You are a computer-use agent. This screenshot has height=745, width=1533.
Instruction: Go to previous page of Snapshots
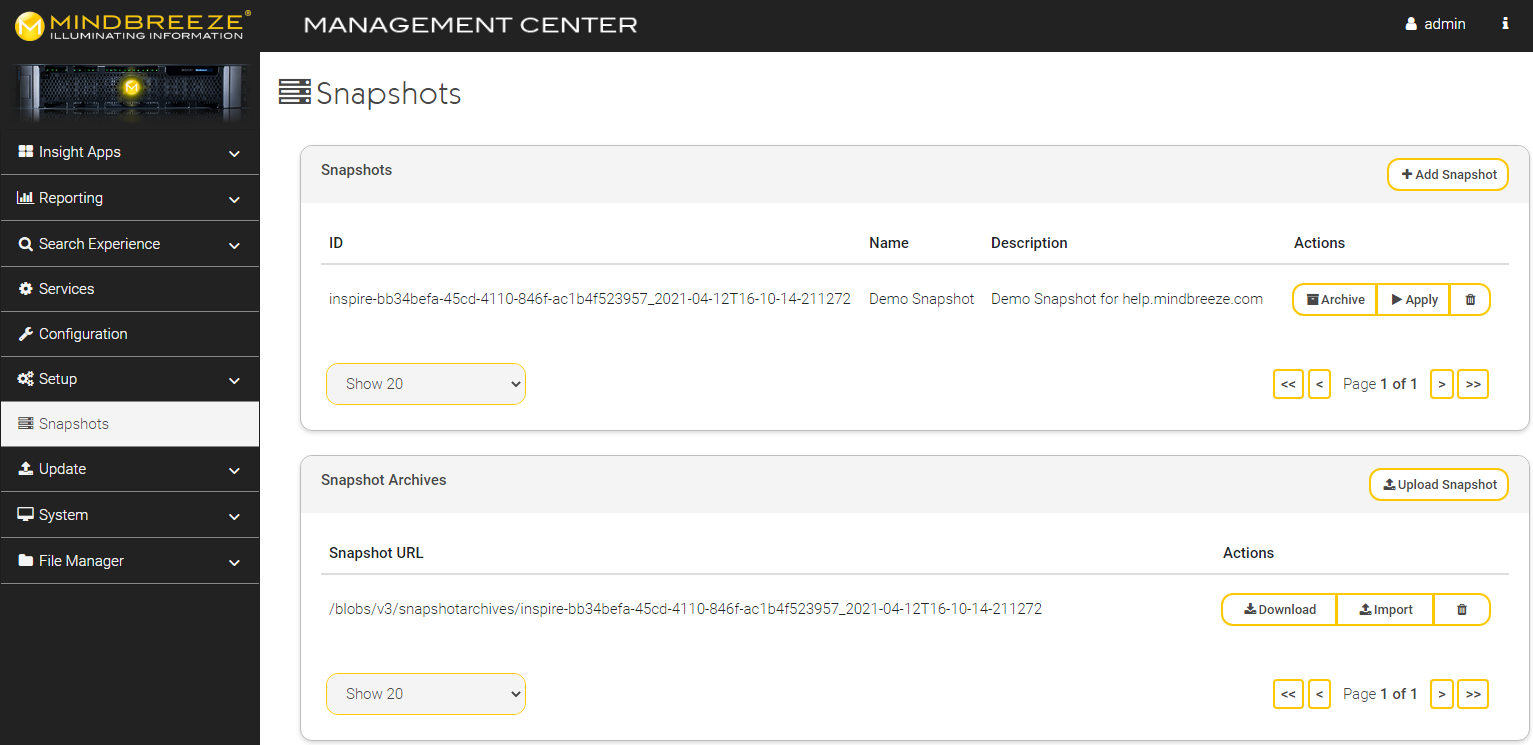[1319, 384]
